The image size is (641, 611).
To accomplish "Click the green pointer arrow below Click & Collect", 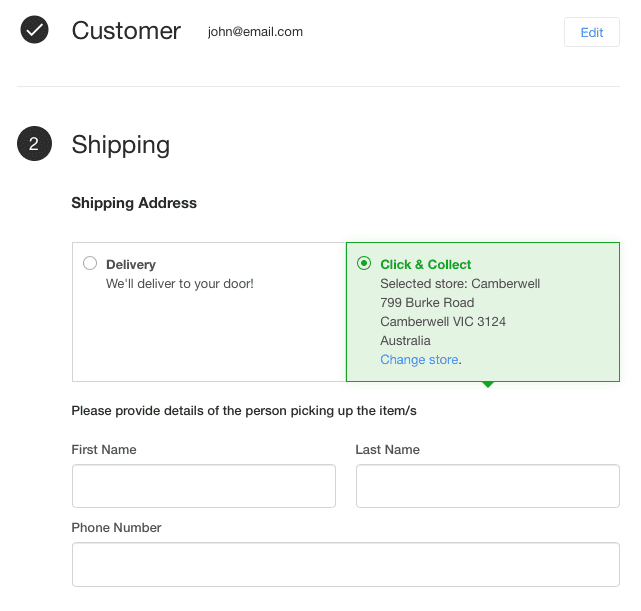I will click(x=488, y=384).
